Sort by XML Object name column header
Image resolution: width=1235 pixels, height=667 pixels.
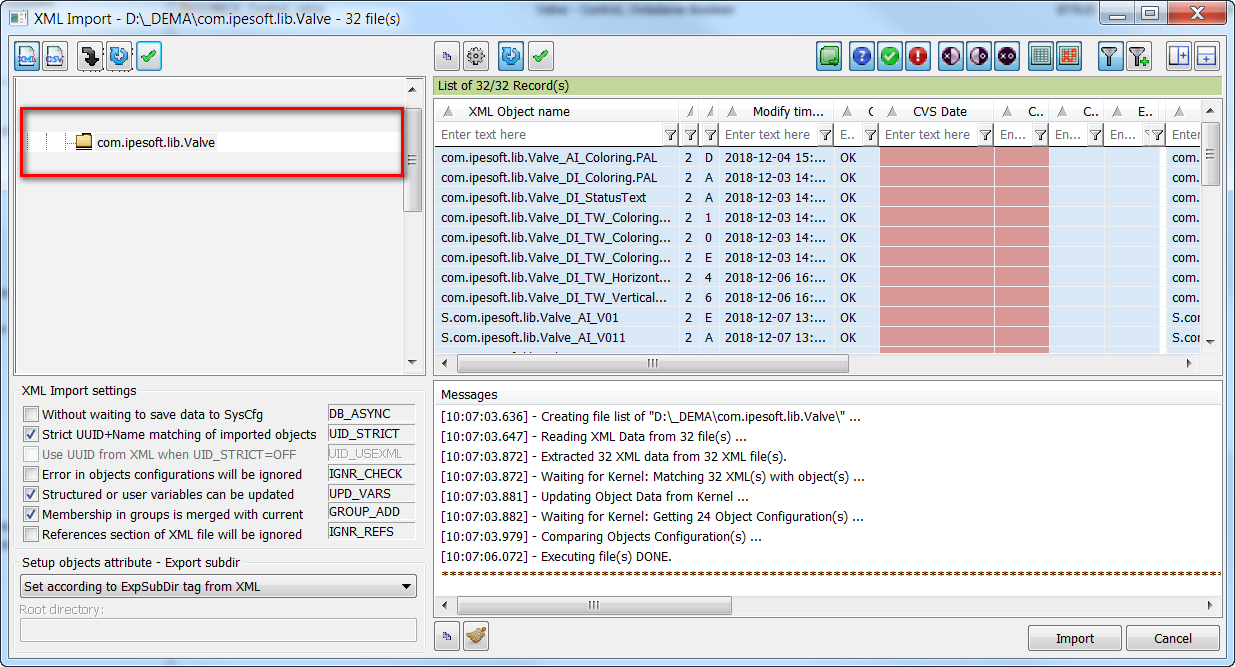(519, 111)
